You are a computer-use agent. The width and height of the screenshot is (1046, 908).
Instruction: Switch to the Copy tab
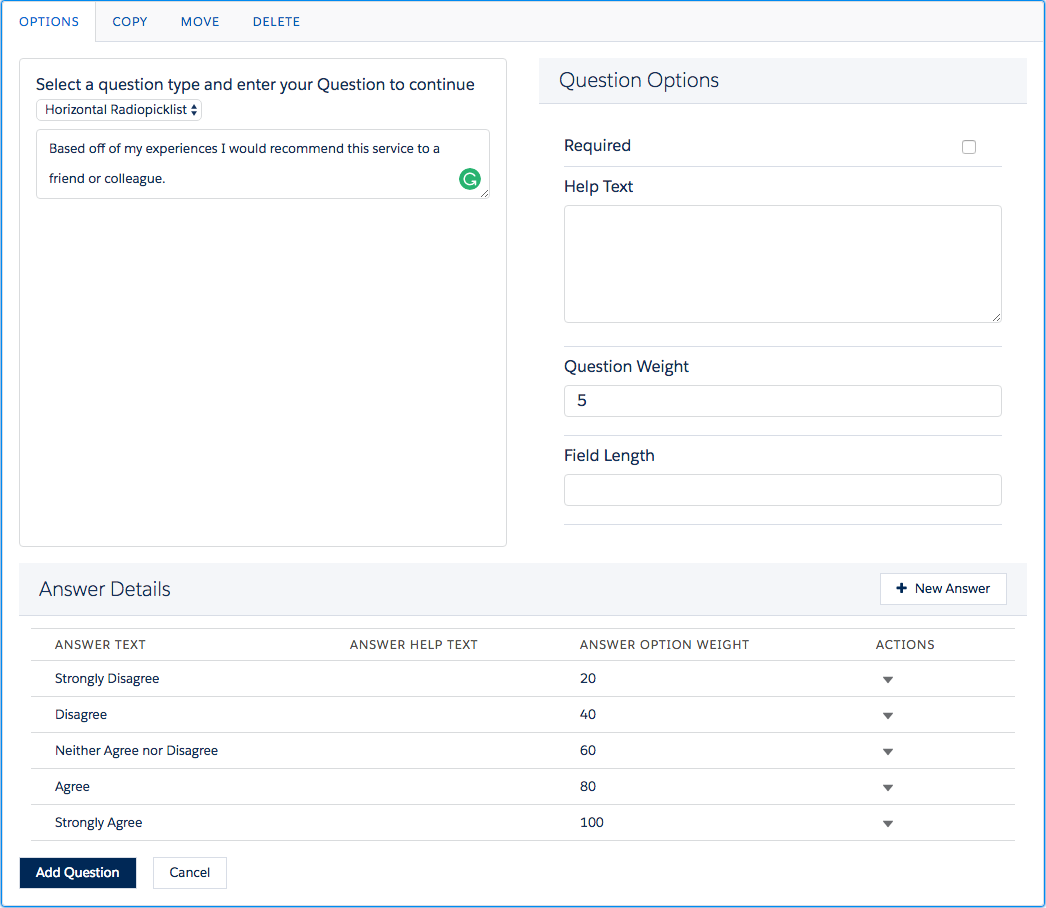(x=129, y=21)
